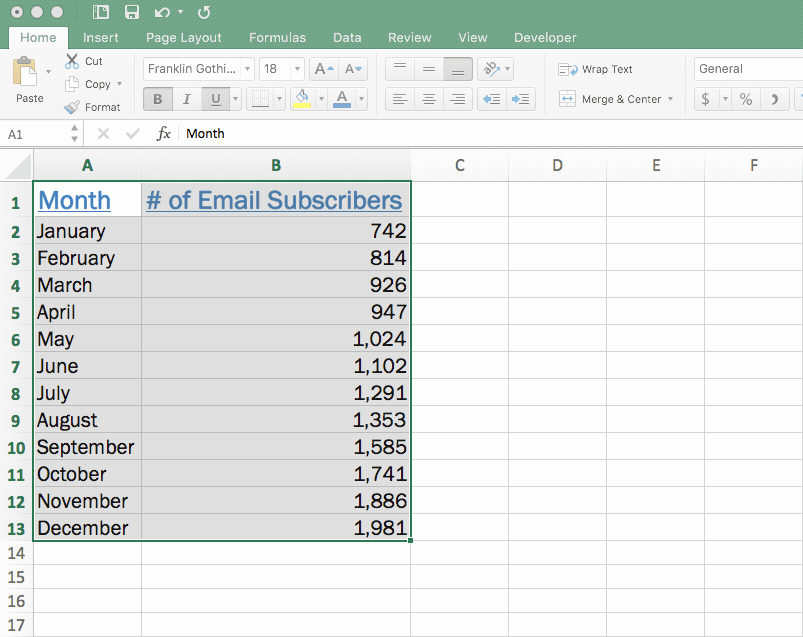Redo the last action

click(204, 12)
